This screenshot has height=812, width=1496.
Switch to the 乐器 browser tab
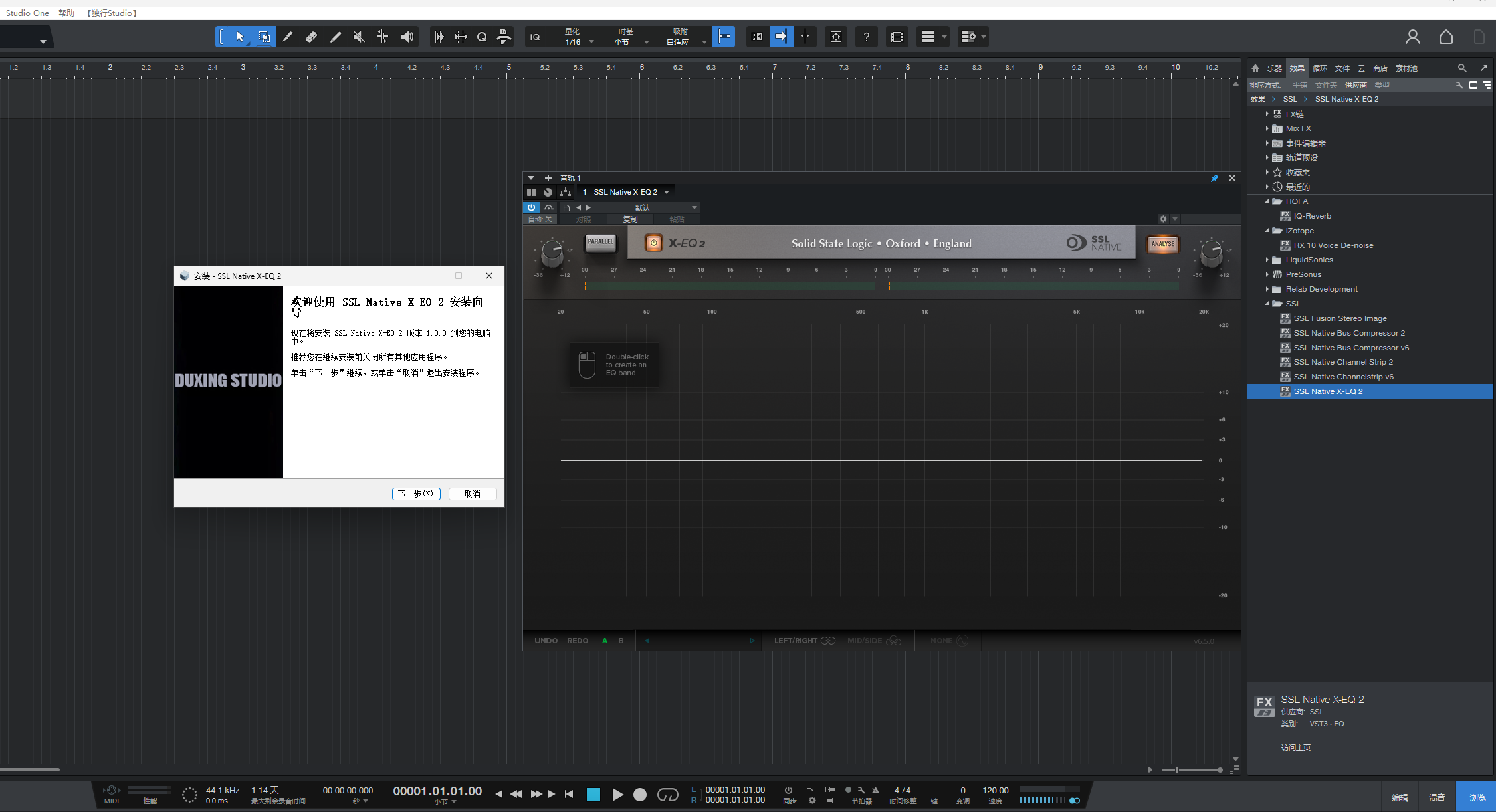[1274, 68]
